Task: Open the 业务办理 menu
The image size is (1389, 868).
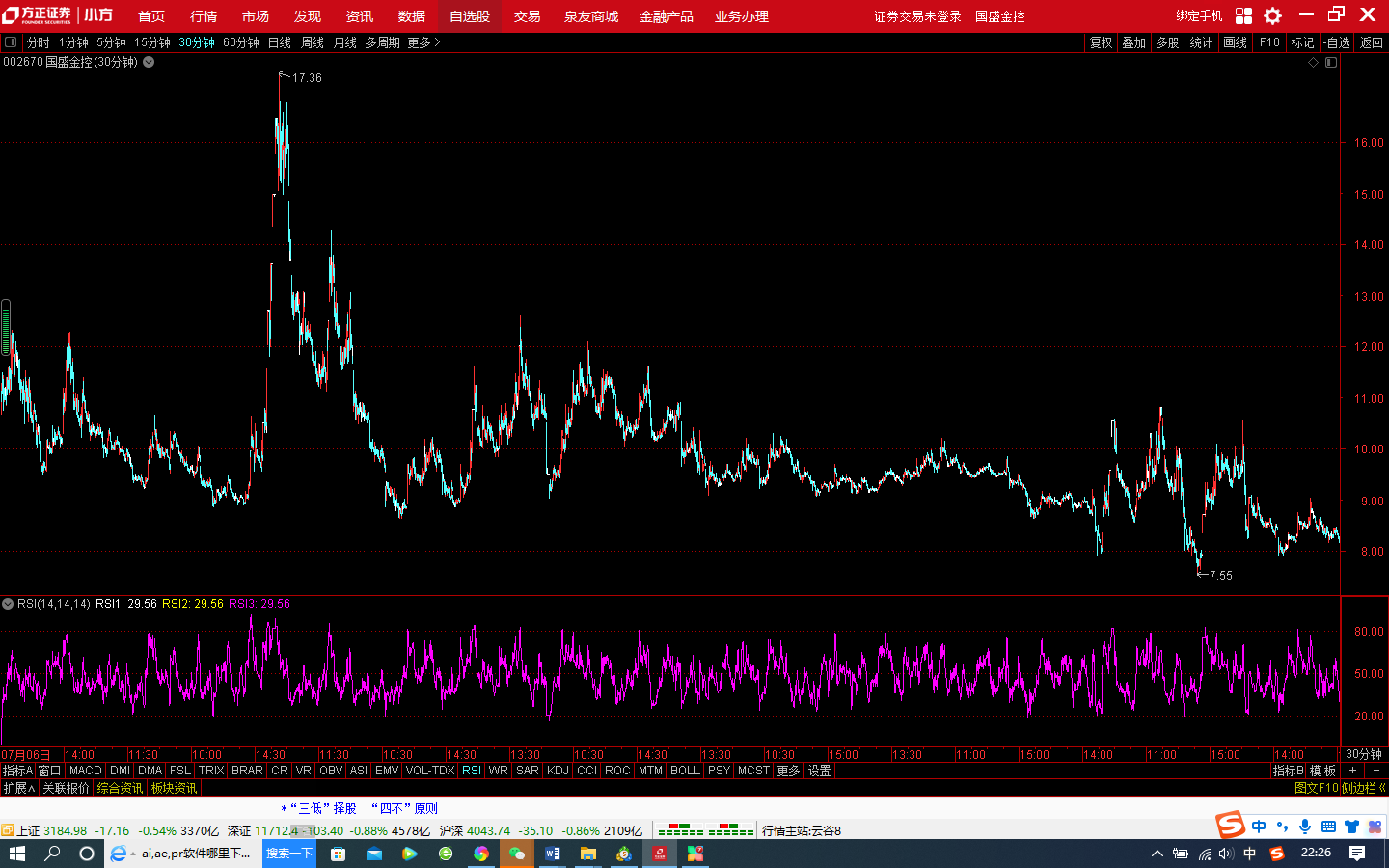Action: (742, 16)
